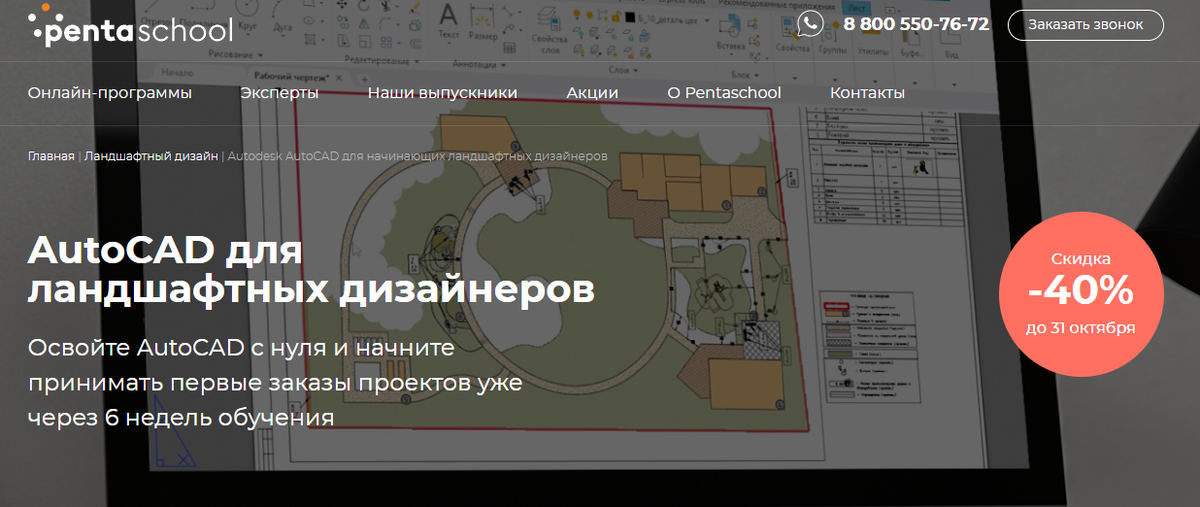
Task: Open WhatsApp chat via the green icon
Action: click(x=810, y=24)
